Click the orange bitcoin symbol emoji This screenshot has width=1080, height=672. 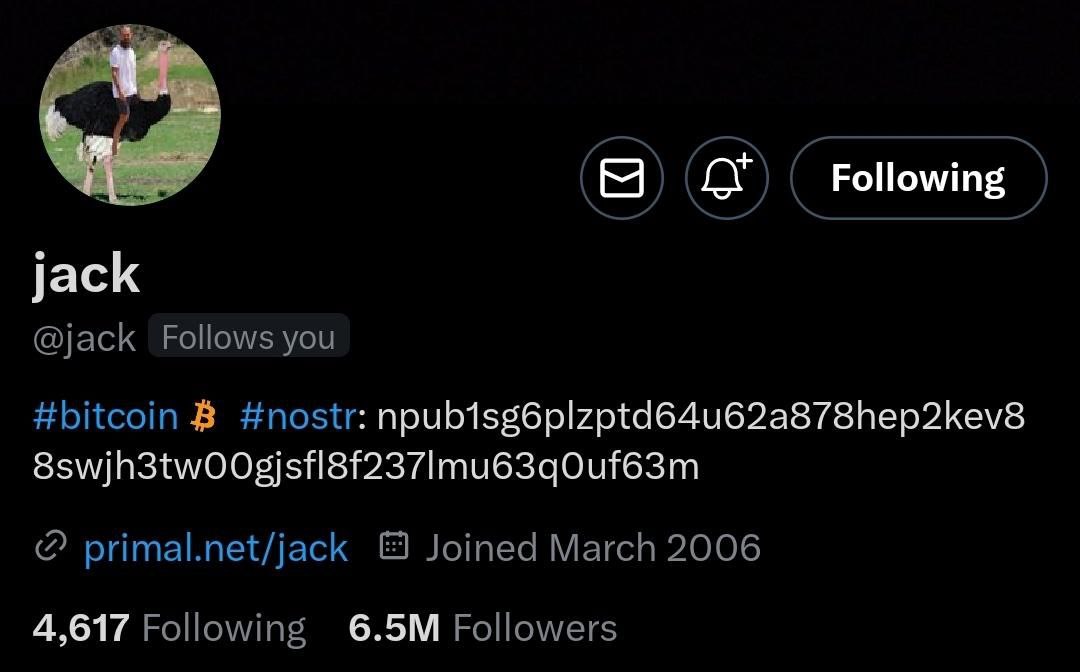click(x=203, y=416)
